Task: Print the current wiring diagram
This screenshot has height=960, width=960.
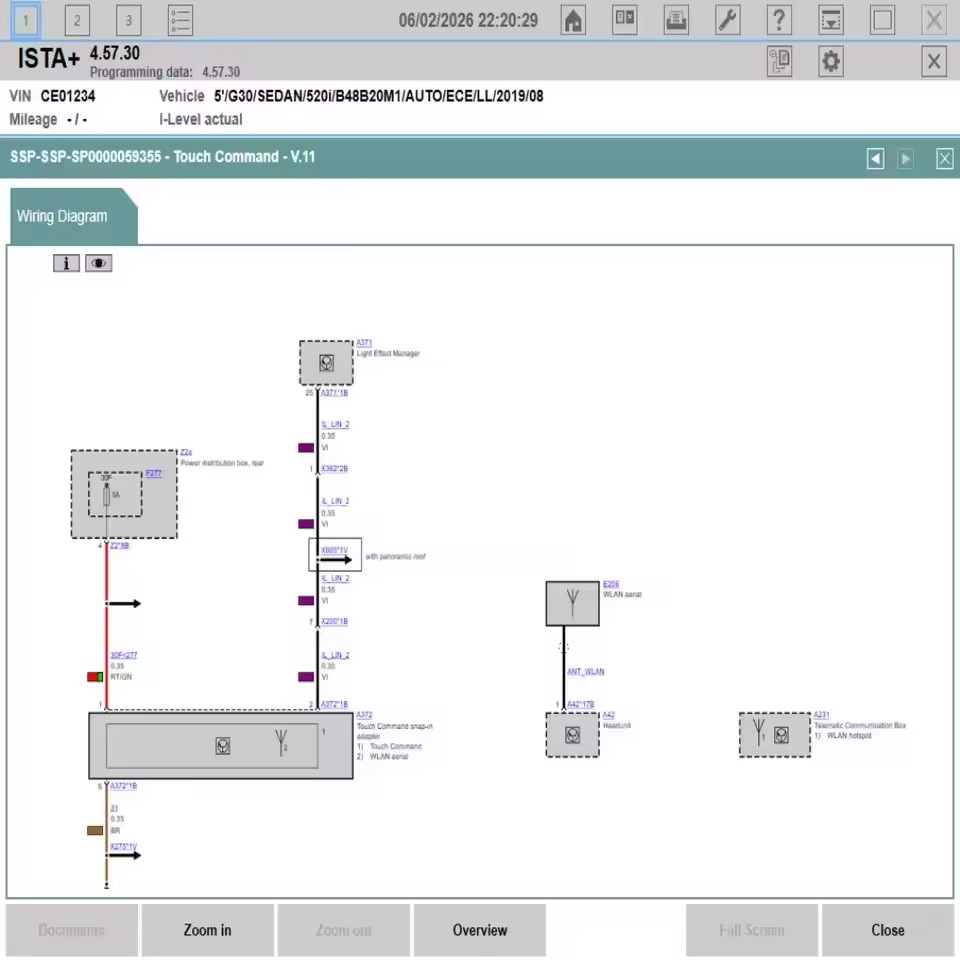Action: tap(676, 20)
